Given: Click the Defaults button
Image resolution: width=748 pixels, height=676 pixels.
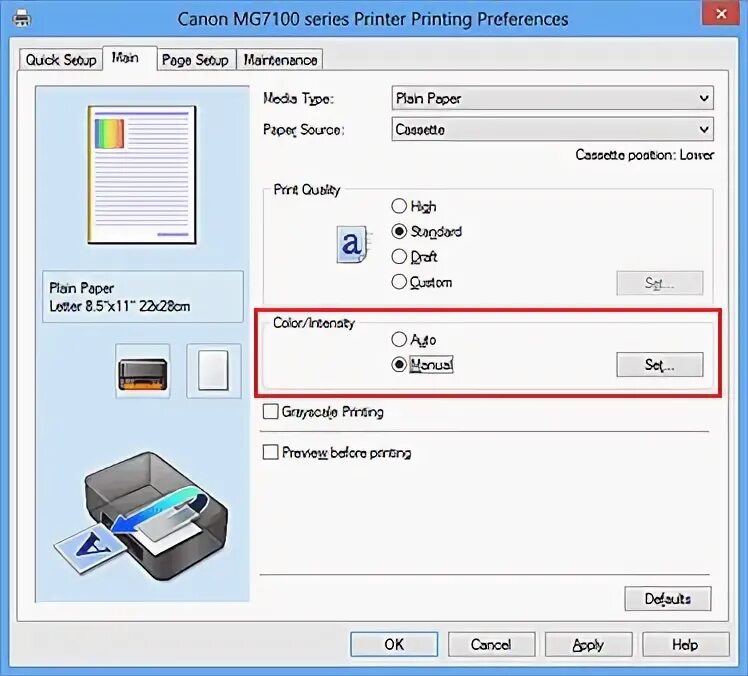Looking at the screenshot, I should (x=668, y=599).
